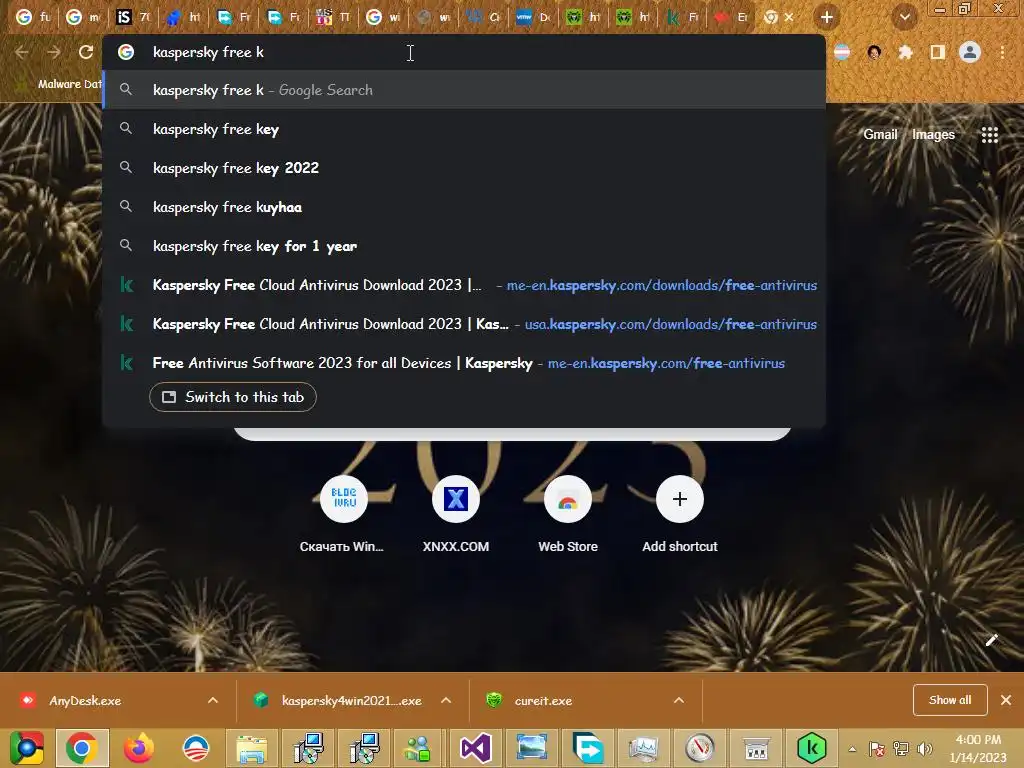Open the volume speaker tray icon
Viewport: 1024px width, 768px height.
point(924,748)
